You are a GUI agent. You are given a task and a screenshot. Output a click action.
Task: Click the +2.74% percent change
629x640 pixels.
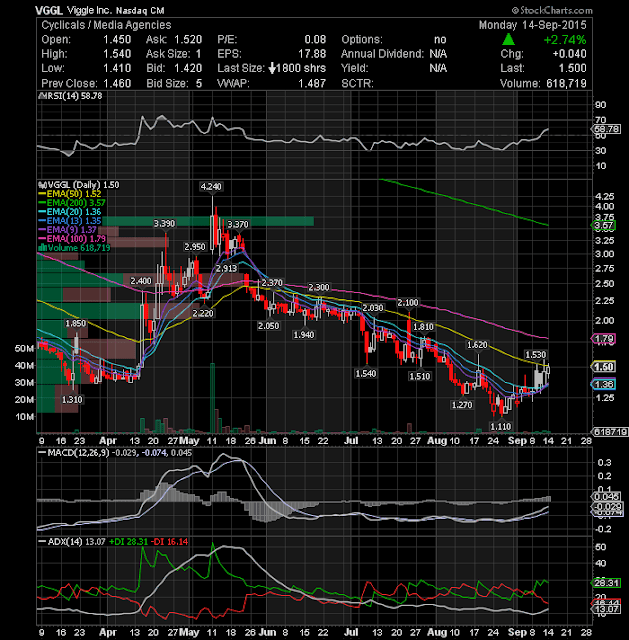[565, 40]
